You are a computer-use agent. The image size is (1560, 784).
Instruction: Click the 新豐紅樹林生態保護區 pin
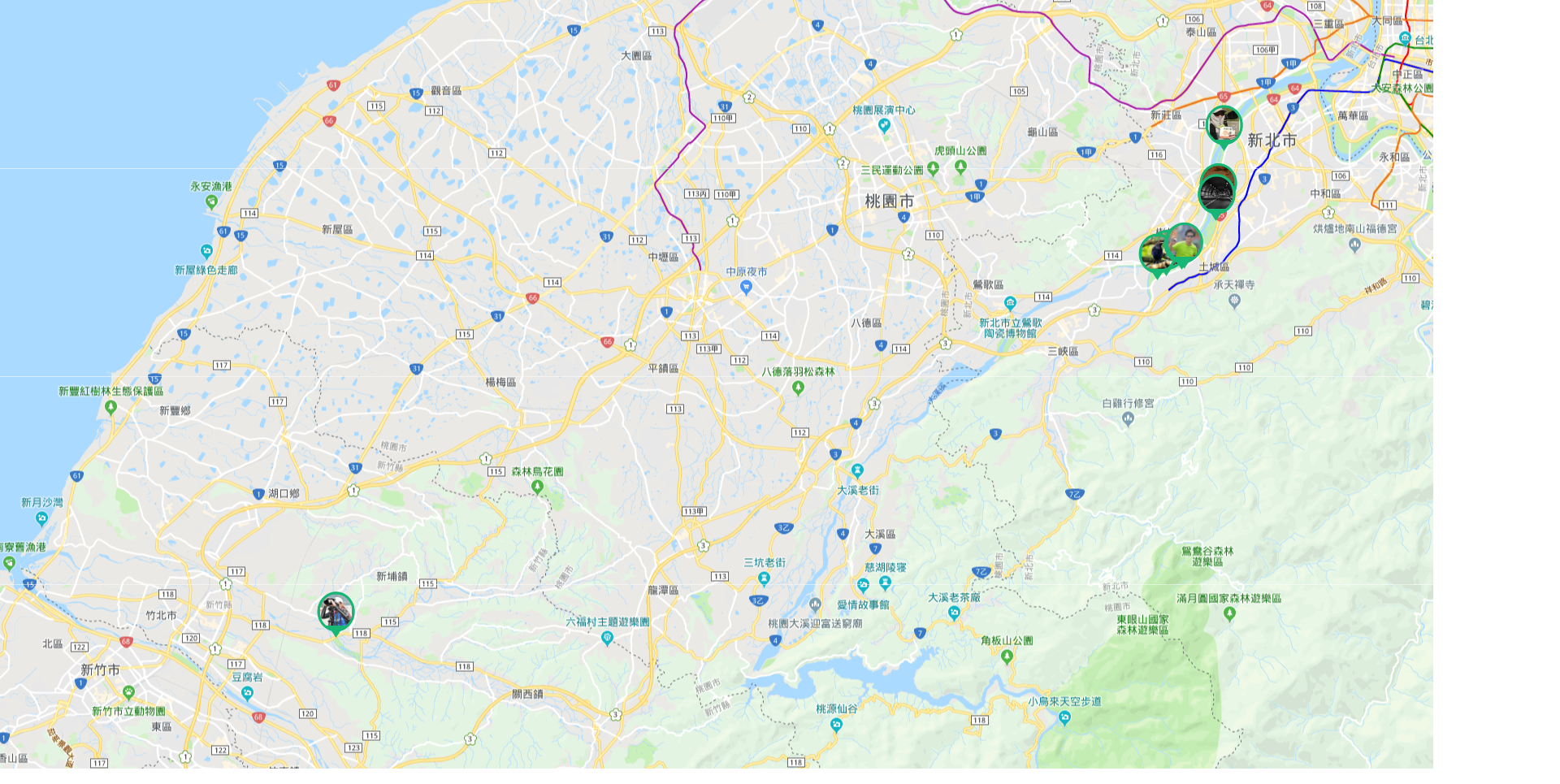pyautogui.click(x=110, y=408)
